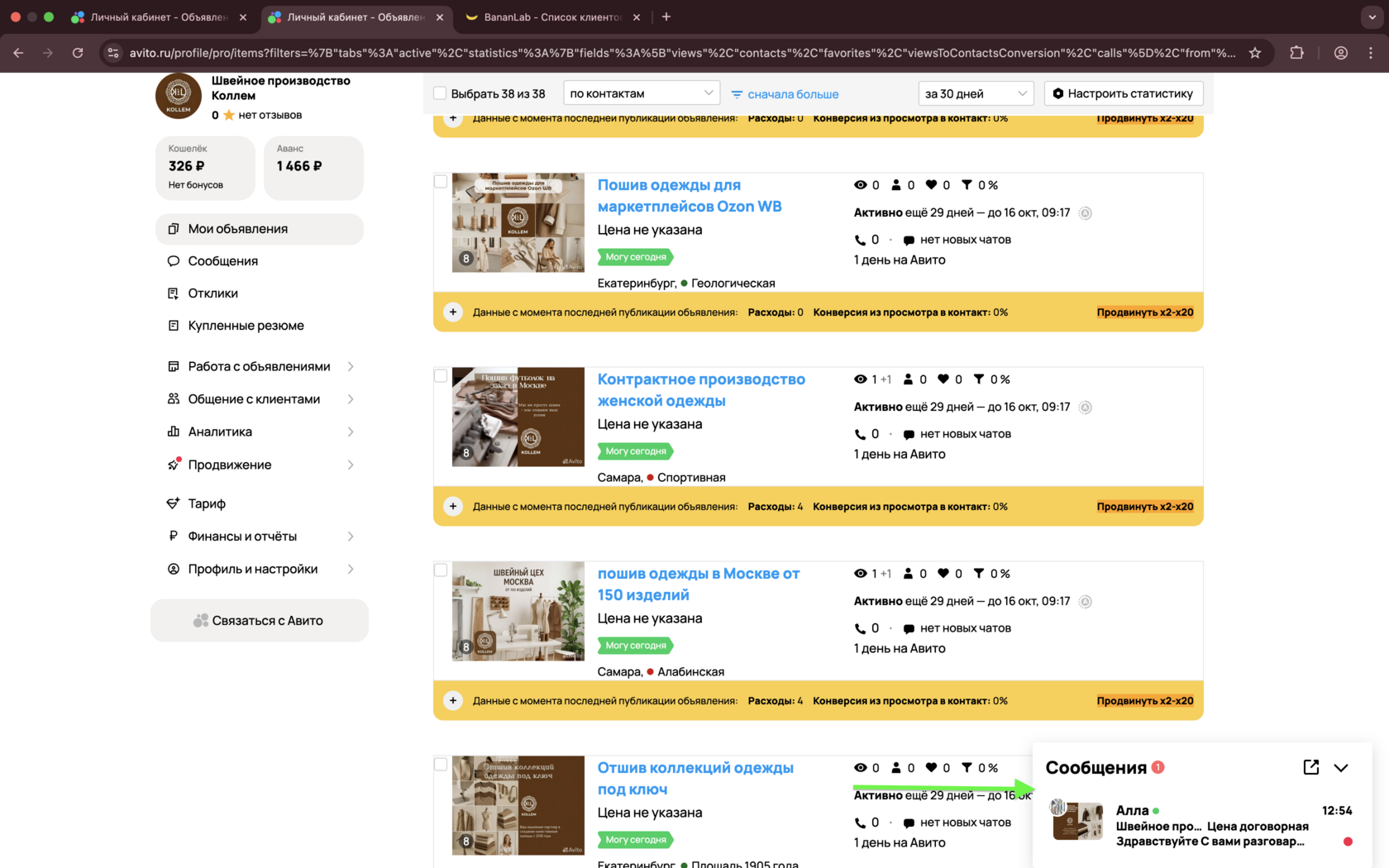The image size is (1389, 868).
Task: Open the browser extensions puzzle icon
Action: (x=1296, y=53)
